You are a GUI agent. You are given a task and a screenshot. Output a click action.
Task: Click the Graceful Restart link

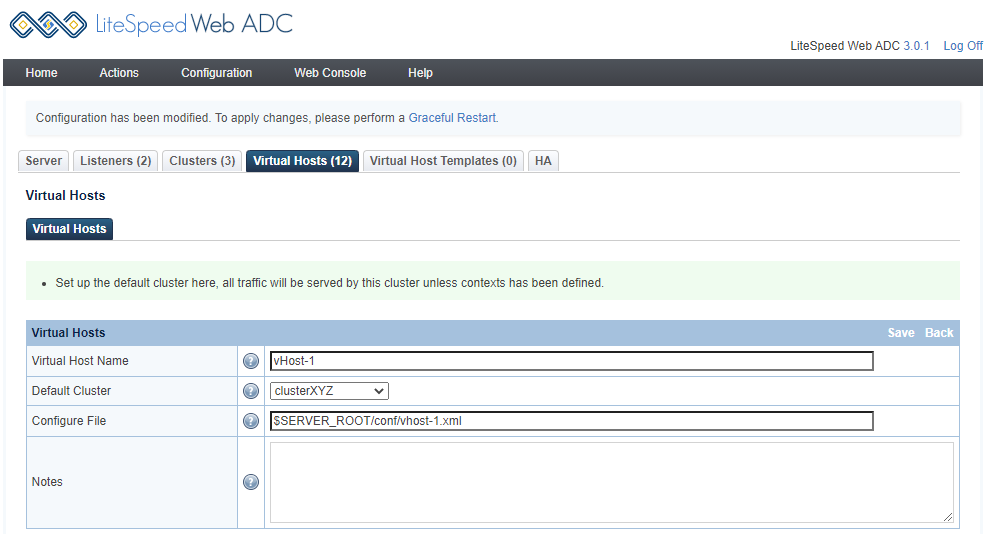click(x=452, y=118)
